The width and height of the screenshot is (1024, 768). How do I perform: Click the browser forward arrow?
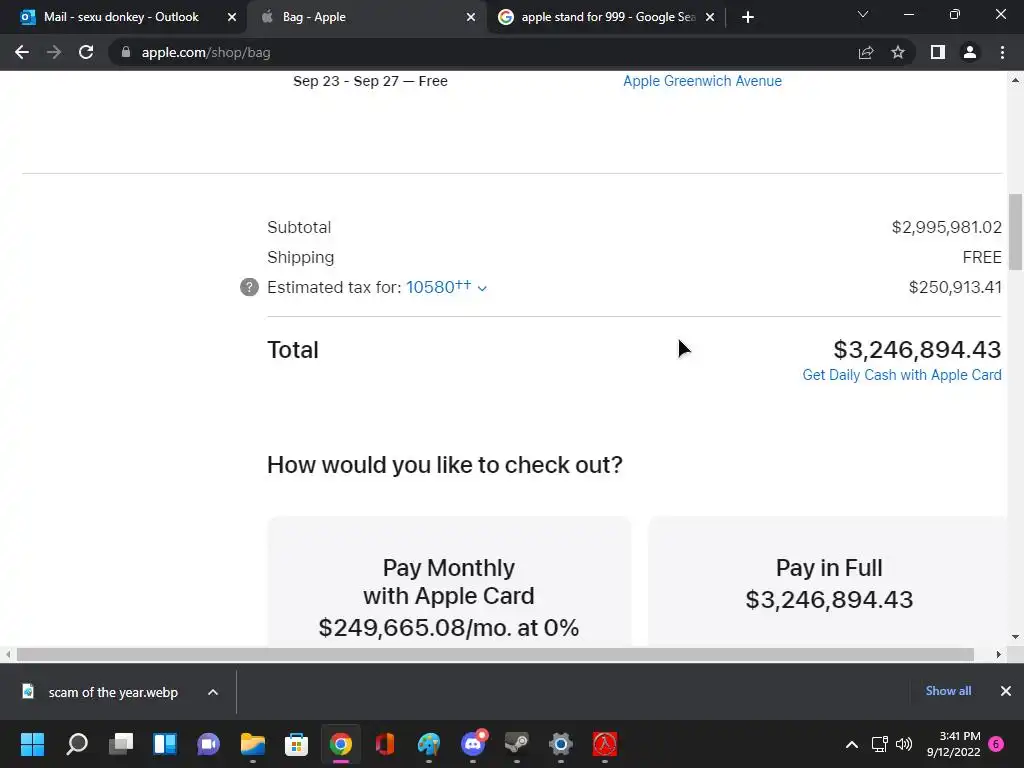click(x=54, y=52)
